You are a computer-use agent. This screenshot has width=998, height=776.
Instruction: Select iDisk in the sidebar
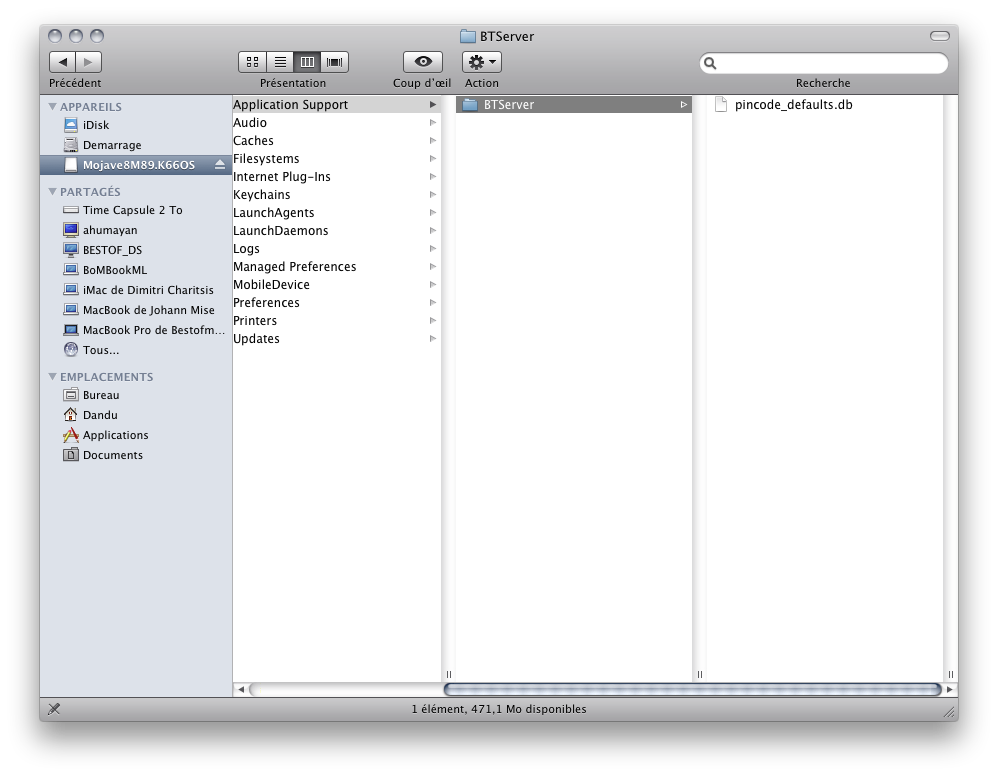point(96,125)
